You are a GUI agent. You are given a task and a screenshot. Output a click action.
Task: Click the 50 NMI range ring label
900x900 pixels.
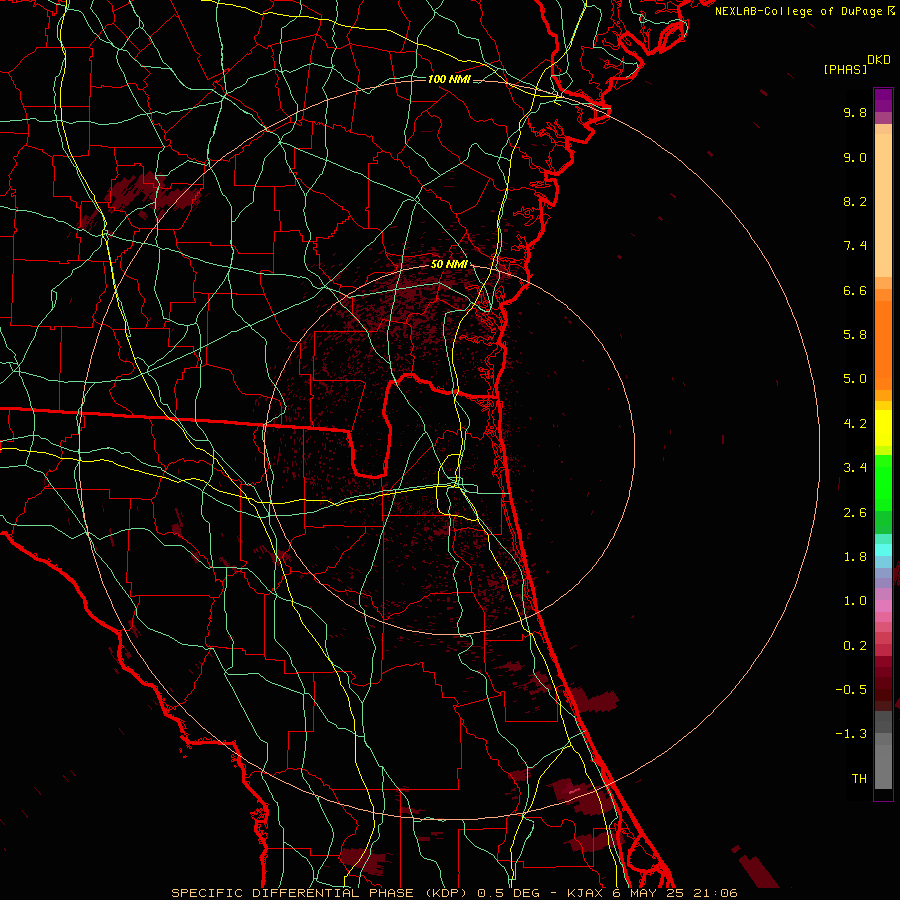tap(449, 264)
